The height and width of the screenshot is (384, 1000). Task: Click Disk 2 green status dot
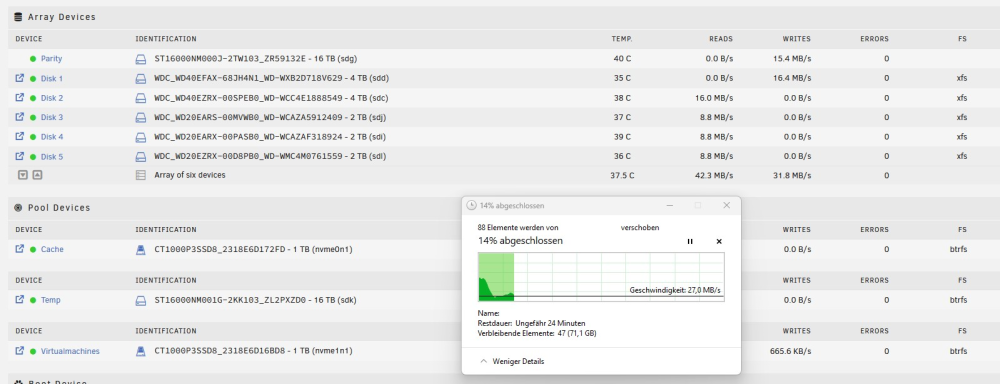[33, 98]
